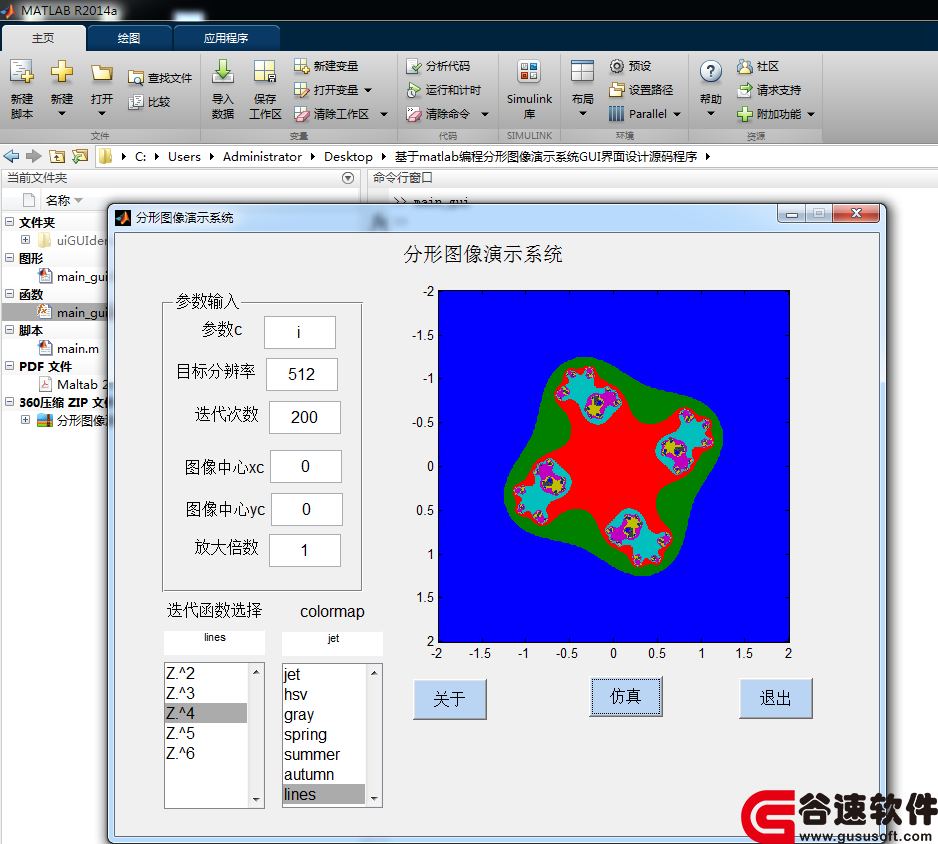This screenshot has width=938, height=844.
Task: Select gray in the colormap list
Action: coord(324,715)
